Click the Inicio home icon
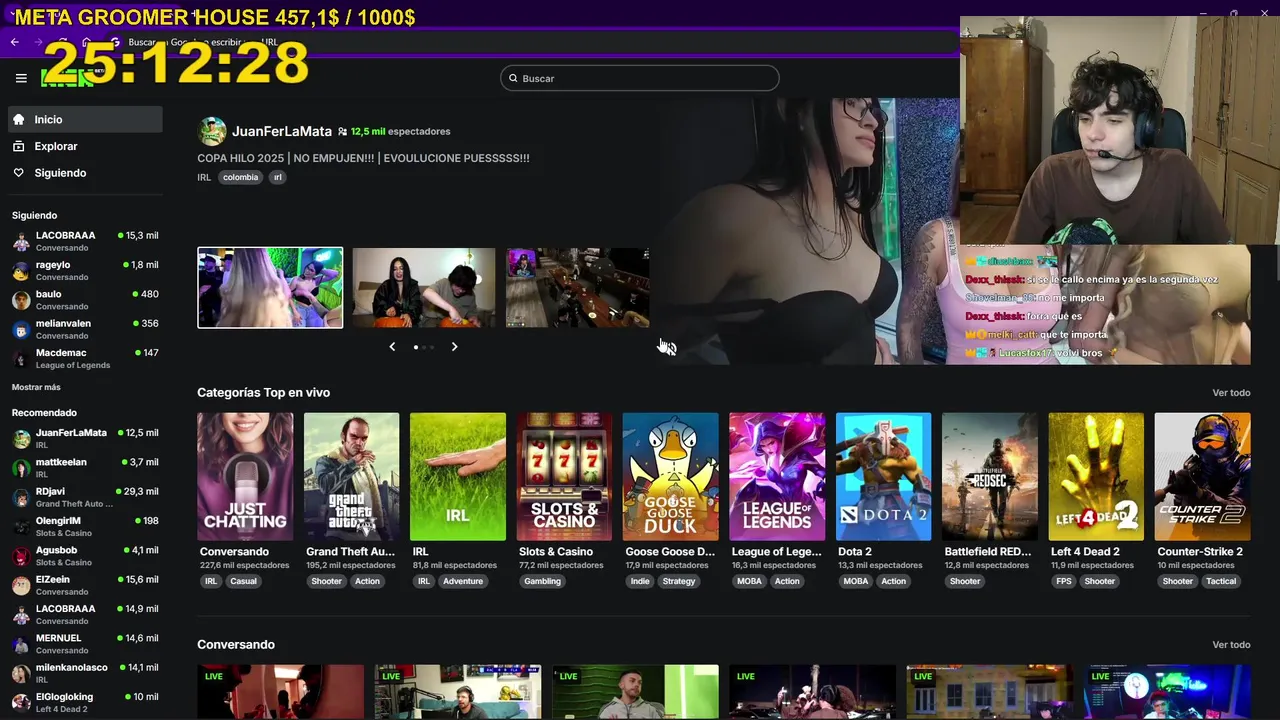Viewport: 1280px width, 720px height. 19,119
